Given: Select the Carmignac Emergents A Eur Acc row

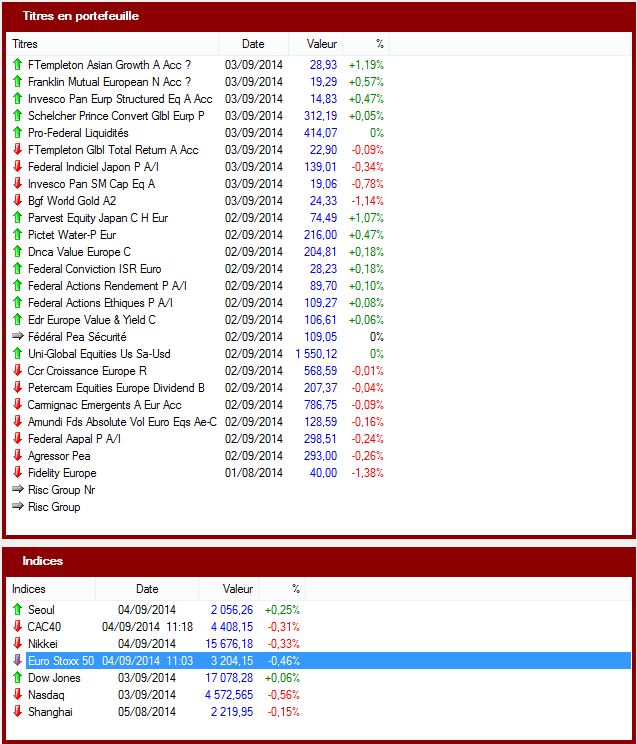Looking at the screenshot, I should coord(105,405).
